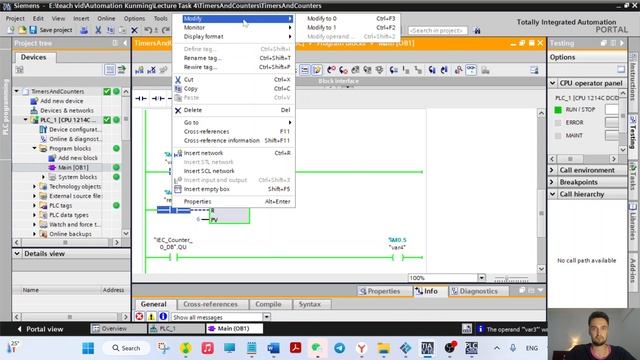Toggle the warnings filter icon
The image size is (640, 360).
(x=151, y=316)
